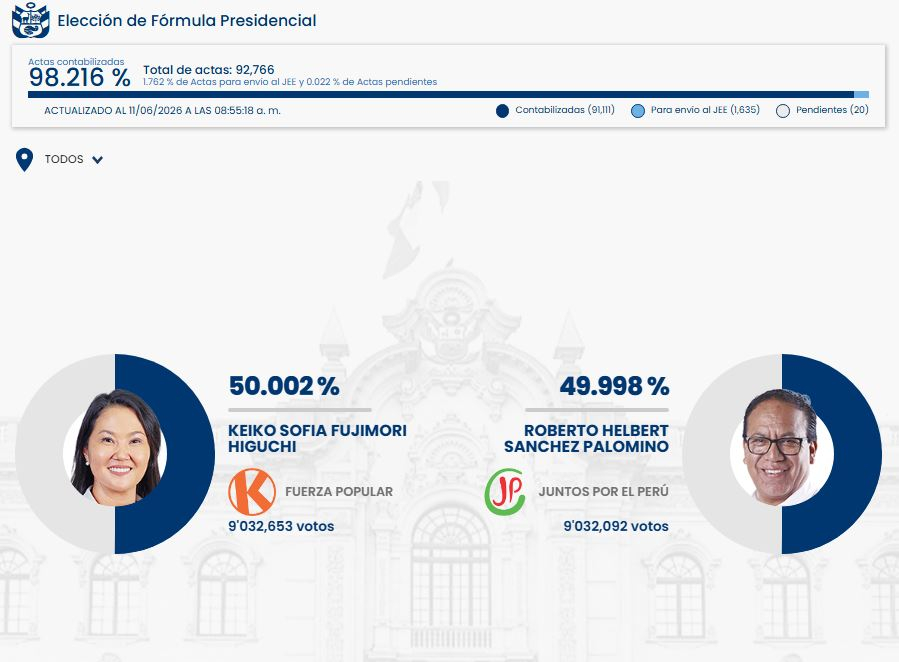Click "9'032,653 votos" vote count
Image resolution: width=899 pixels, height=662 pixels.
281,526
